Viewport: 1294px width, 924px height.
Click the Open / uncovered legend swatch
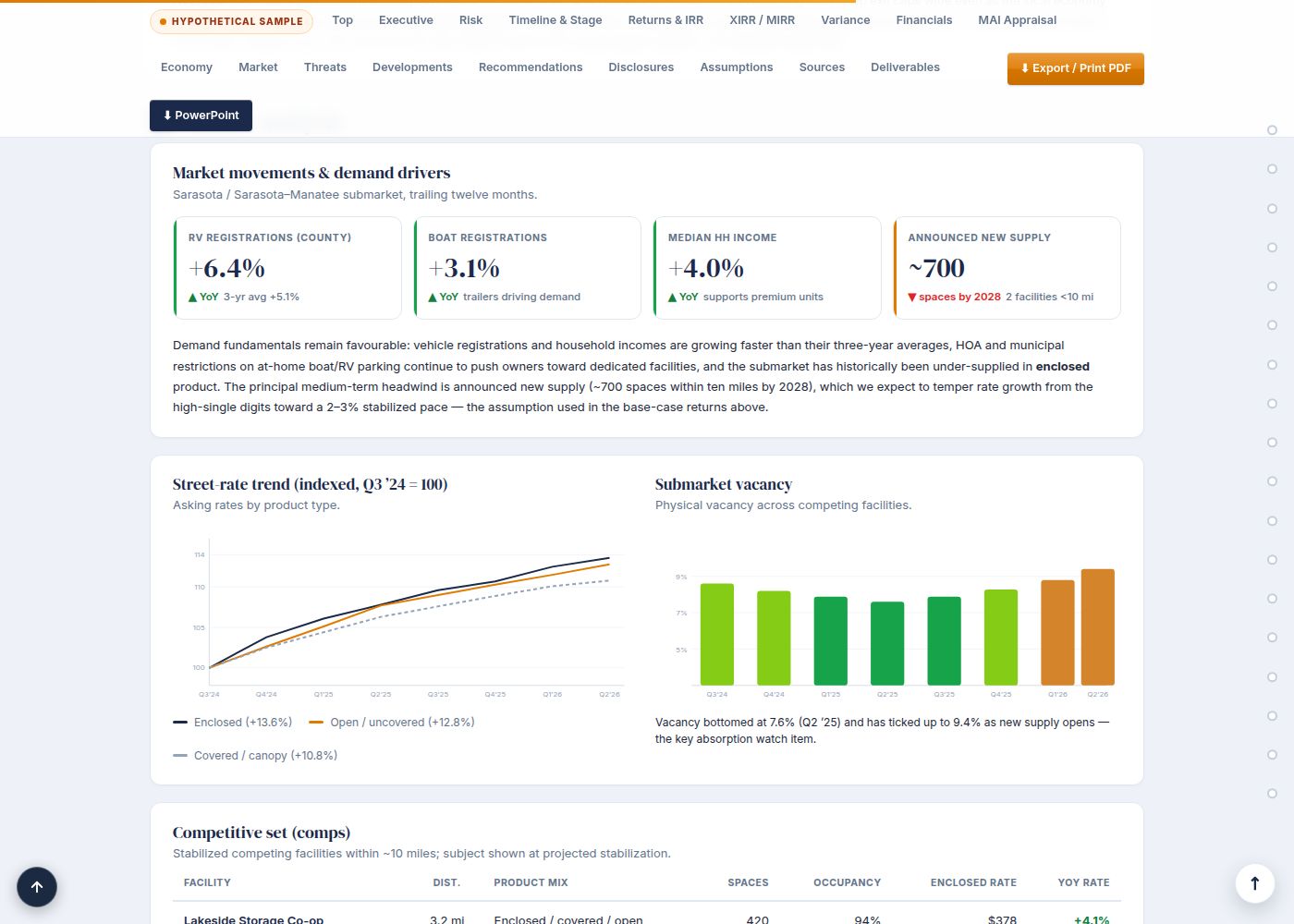tap(316, 723)
